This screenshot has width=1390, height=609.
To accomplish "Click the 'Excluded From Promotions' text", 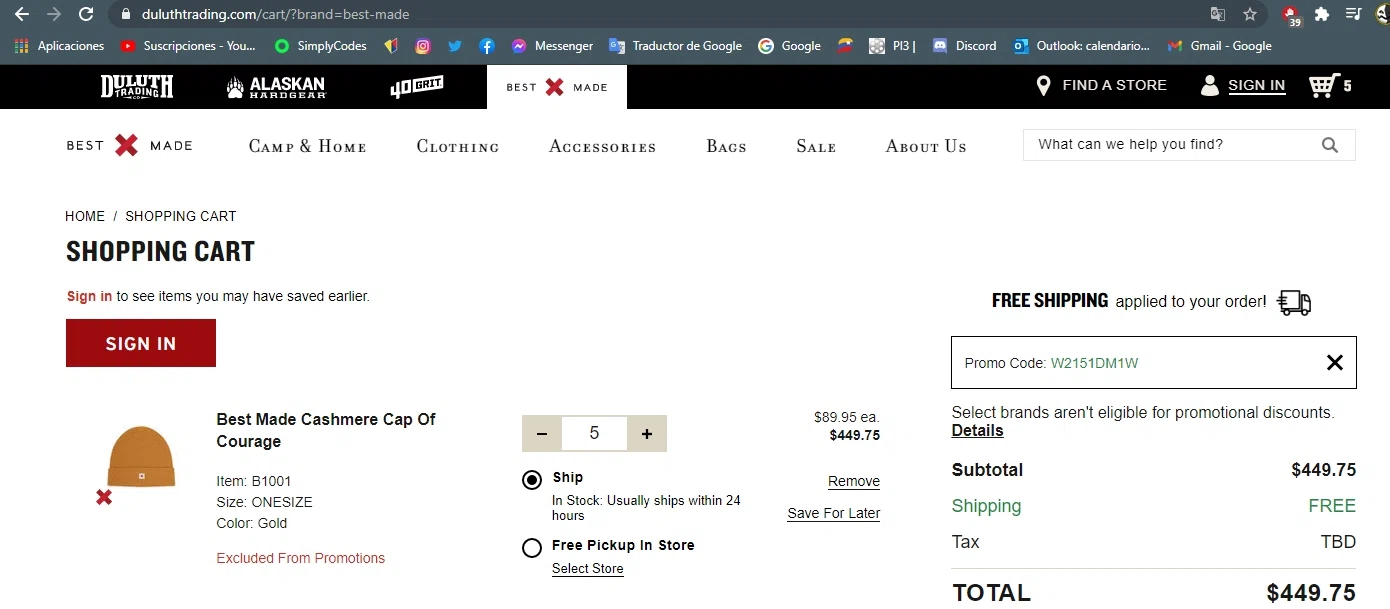I will click(301, 558).
